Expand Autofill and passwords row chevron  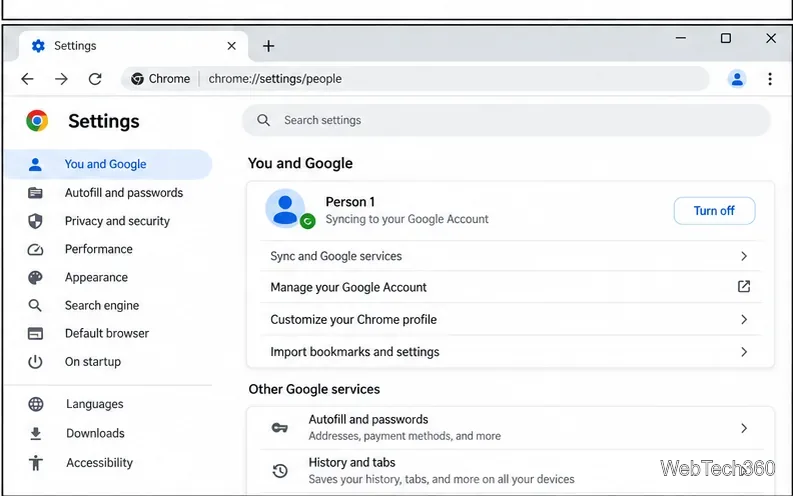[743, 428]
